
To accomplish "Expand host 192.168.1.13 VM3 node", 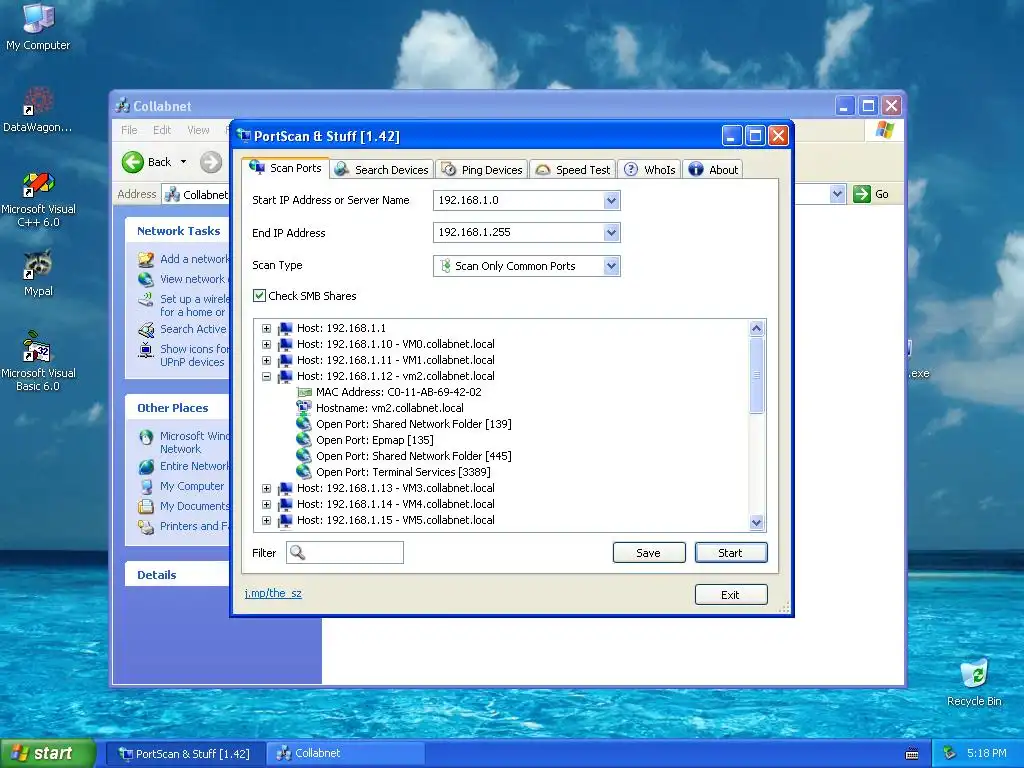I will [266, 488].
